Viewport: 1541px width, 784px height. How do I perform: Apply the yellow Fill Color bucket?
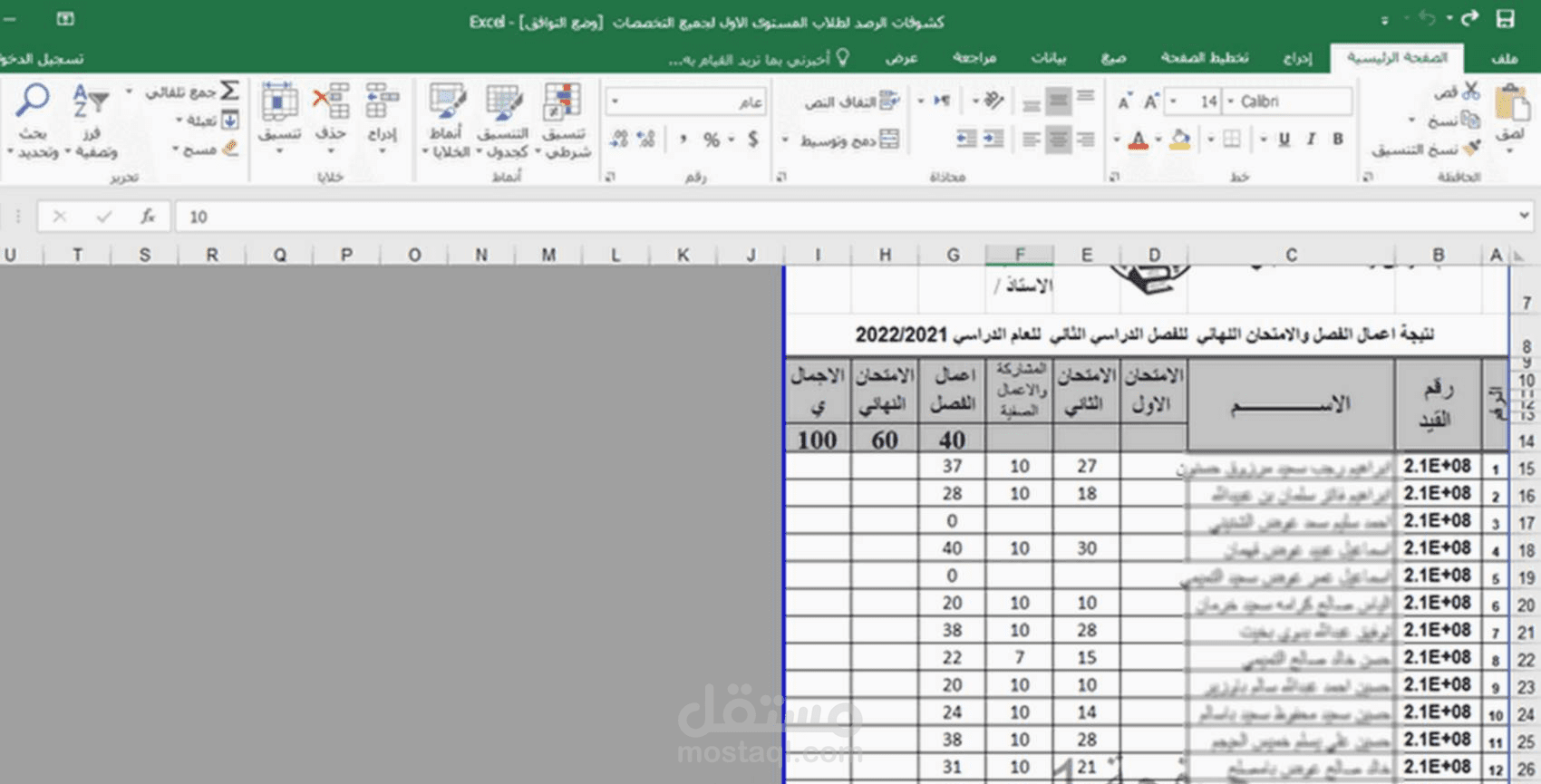pyautogui.click(x=1180, y=139)
